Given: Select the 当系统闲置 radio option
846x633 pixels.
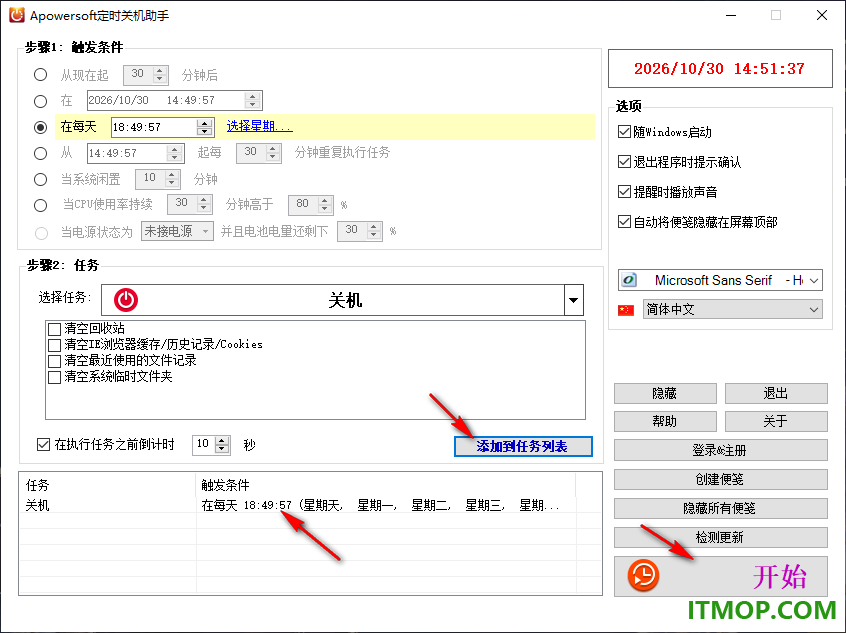Looking at the screenshot, I should click(x=40, y=179).
